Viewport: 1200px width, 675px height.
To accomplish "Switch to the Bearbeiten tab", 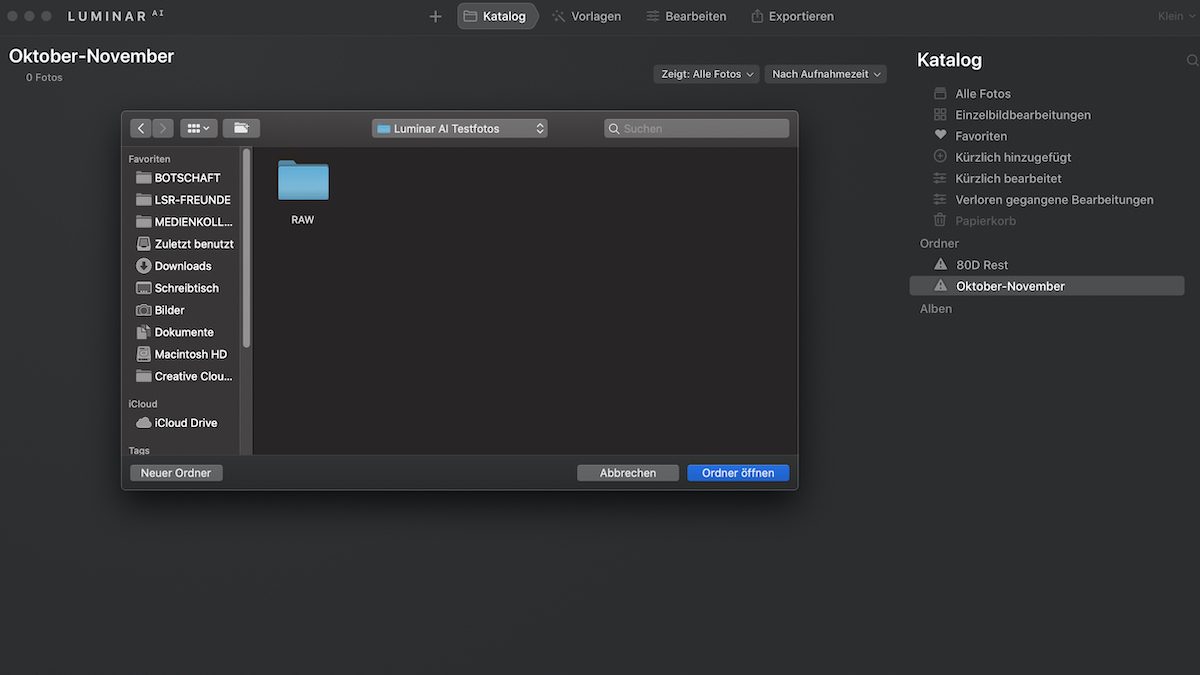I will pos(686,16).
